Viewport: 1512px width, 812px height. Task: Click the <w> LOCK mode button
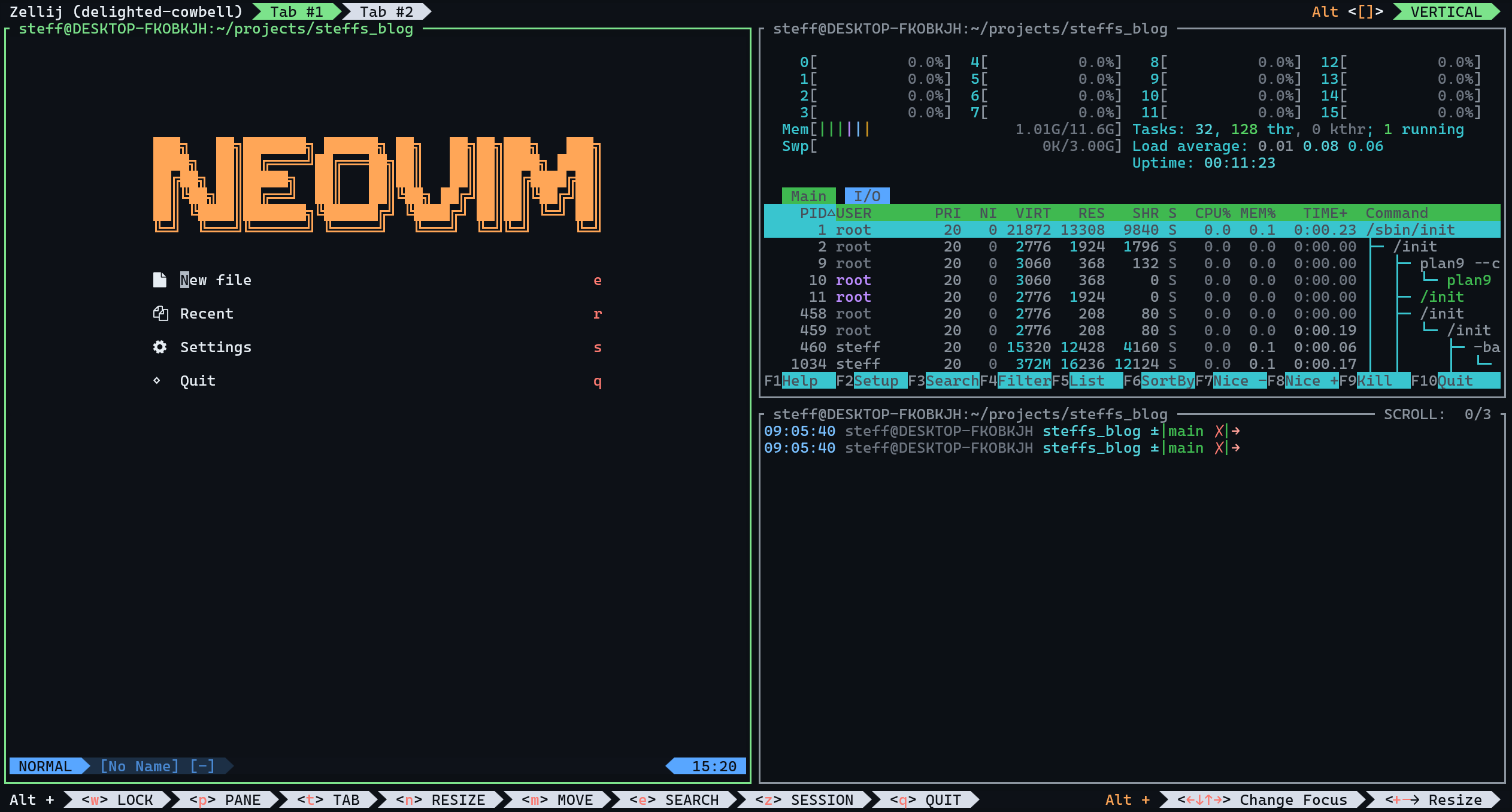(117, 800)
